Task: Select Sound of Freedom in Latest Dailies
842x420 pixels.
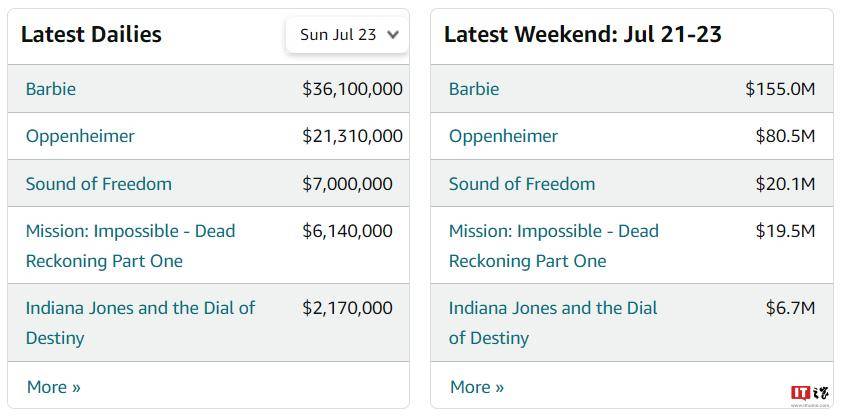Action: pyautogui.click(x=99, y=184)
